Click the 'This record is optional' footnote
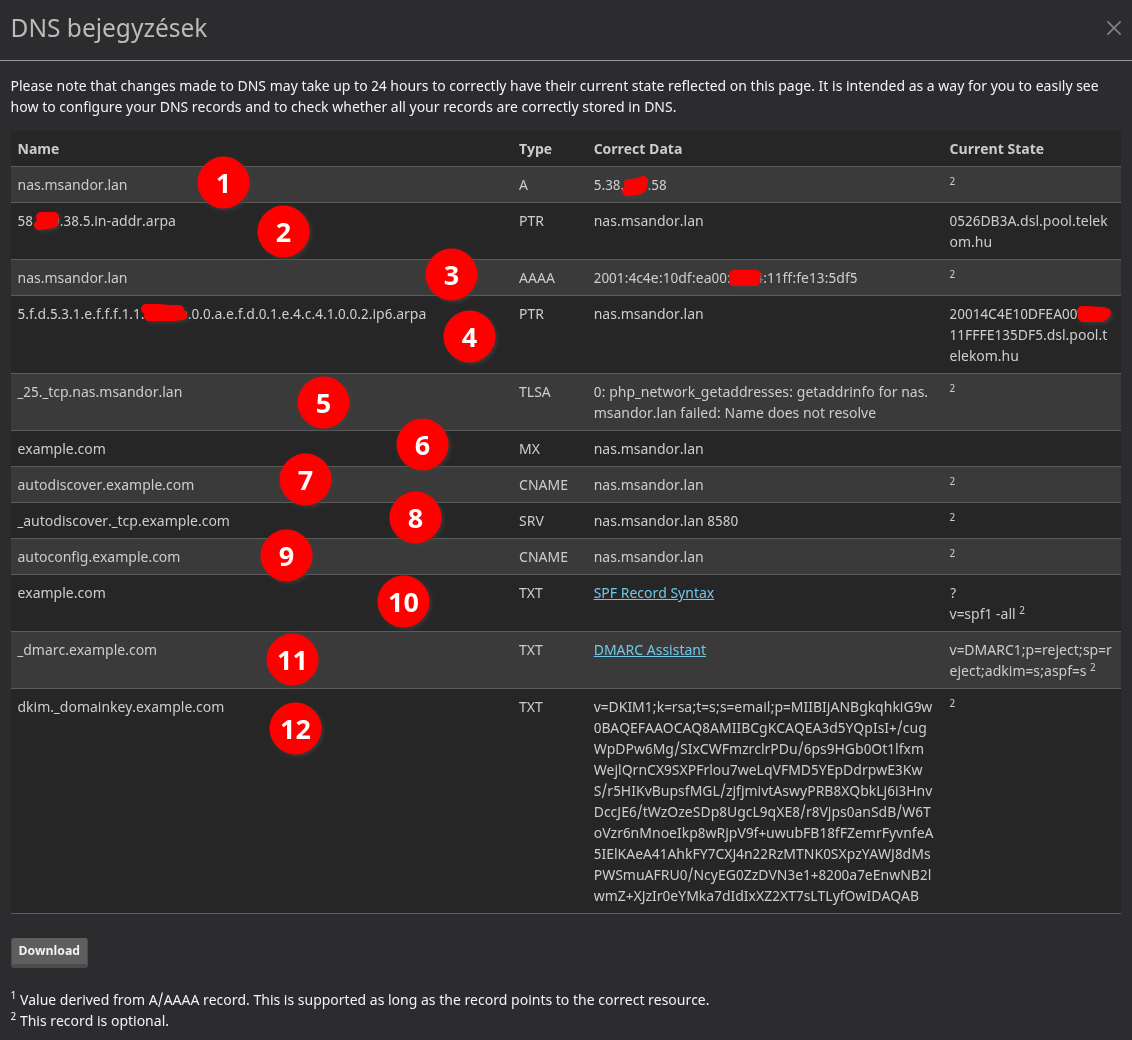1132x1040 pixels. pos(94,1021)
